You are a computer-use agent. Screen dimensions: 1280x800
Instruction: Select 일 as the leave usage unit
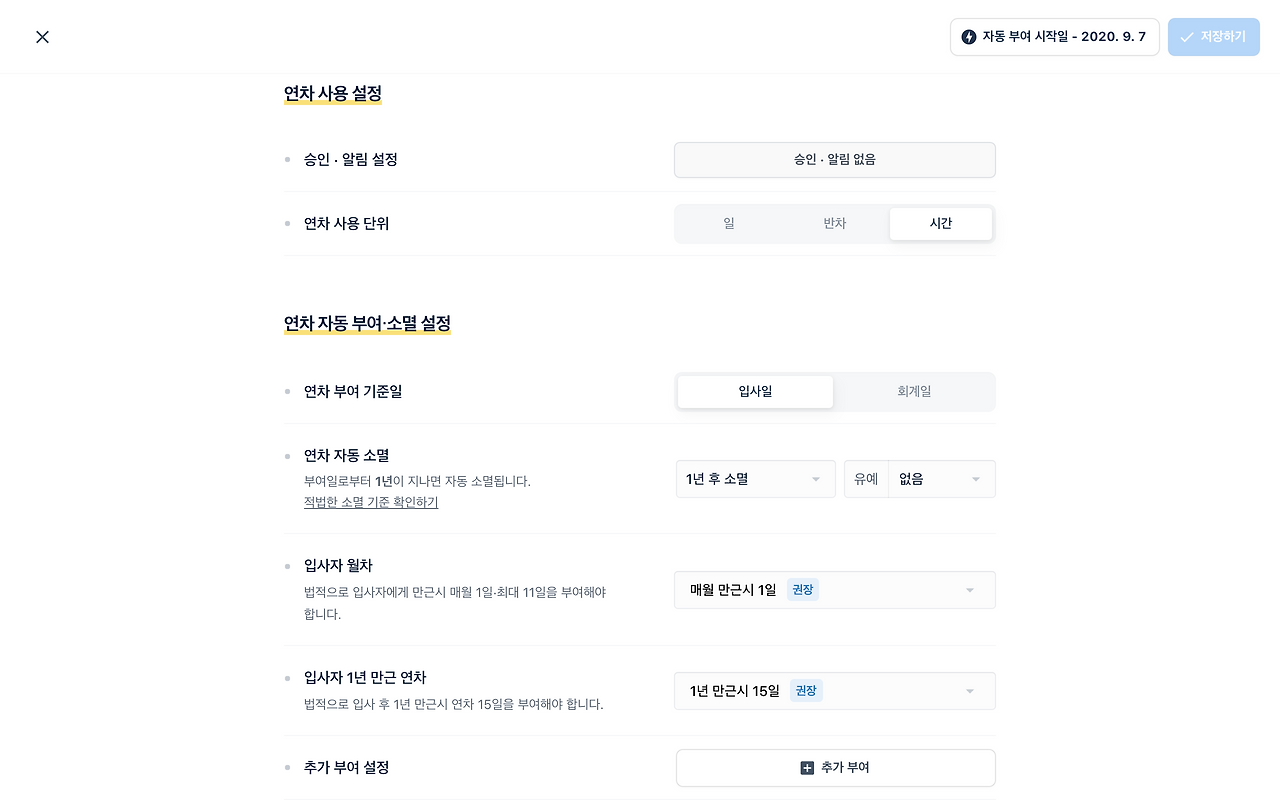coord(729,224)
